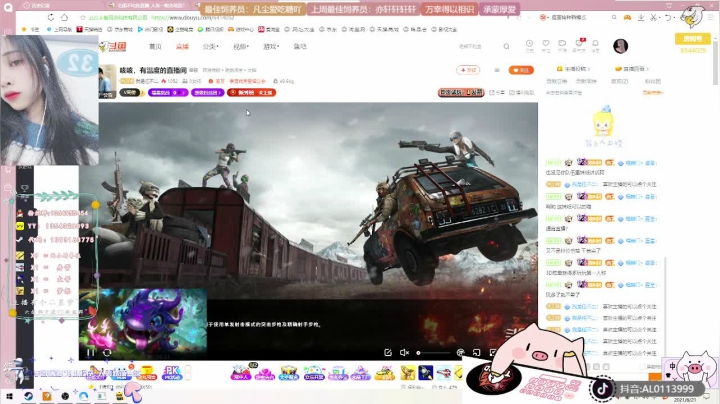
Task: Click the search magnifier icon
Action: (x=506, y=46)
